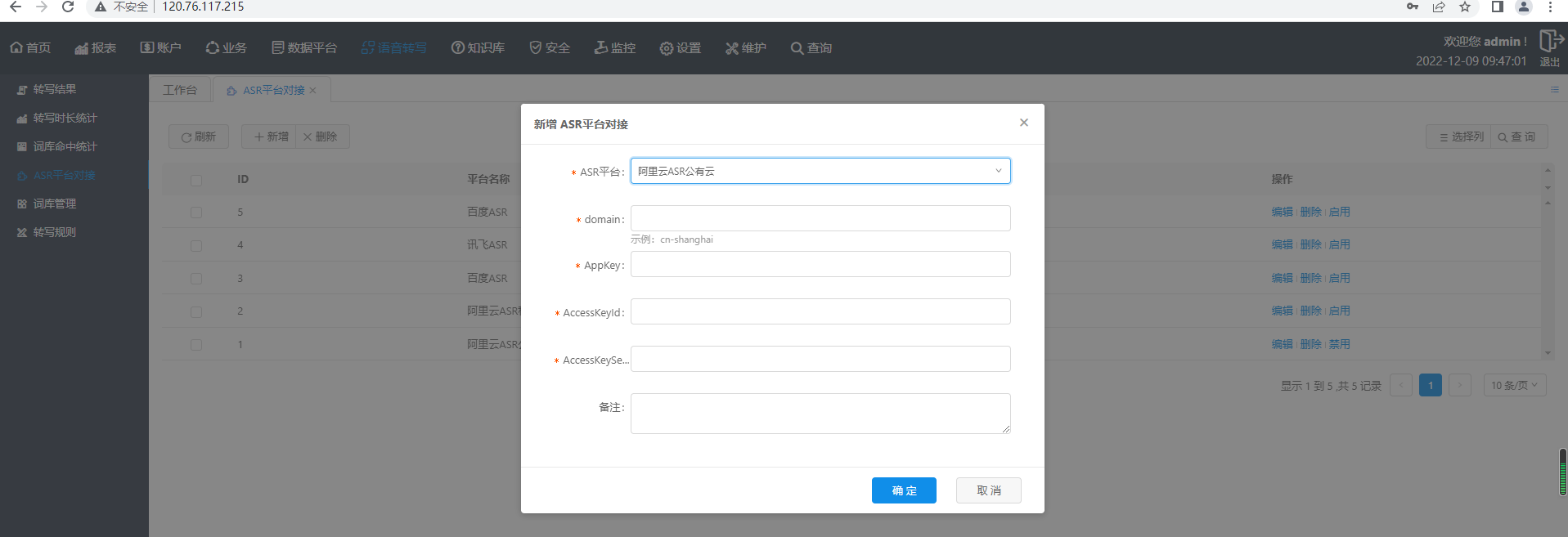Close the ASR平台对接 tab with its X
Screen dimensions: 1568x537
point(312,91)
